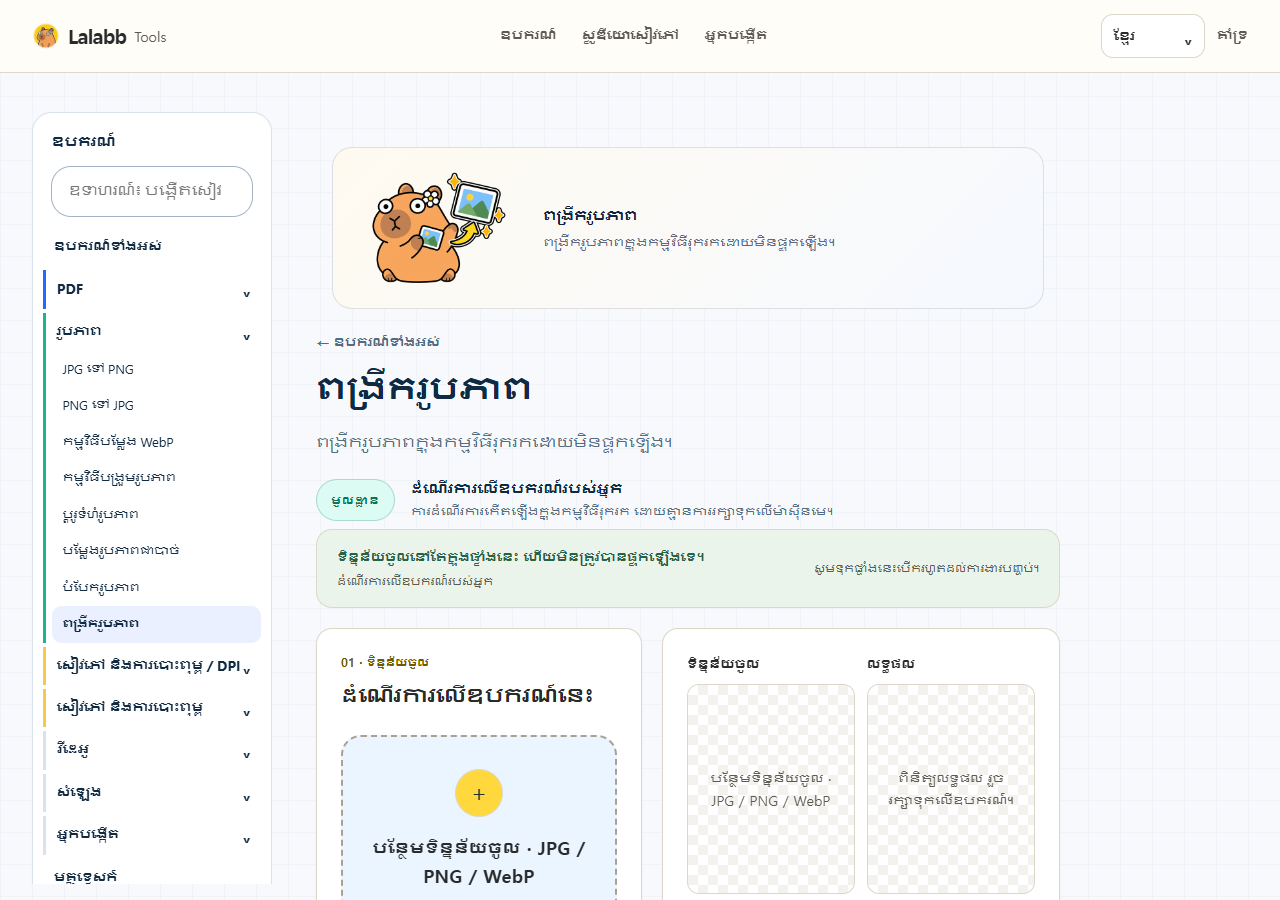Open the PNG ទៅ JPG tool
The image size is (1280, 900).
(x=156, y=405)
